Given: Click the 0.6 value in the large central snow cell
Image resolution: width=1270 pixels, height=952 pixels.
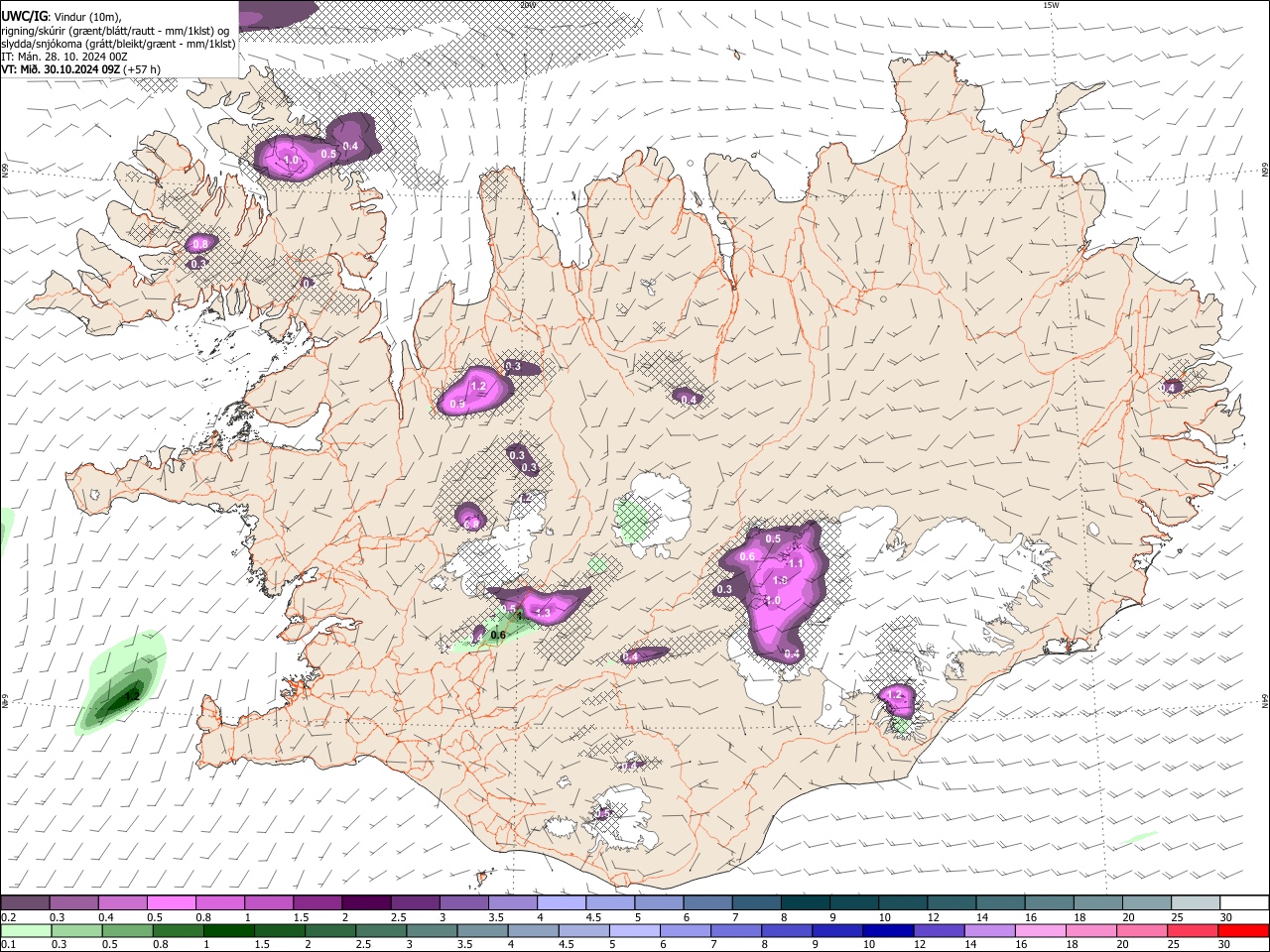Looking at the screenshot, I should 748,557.
